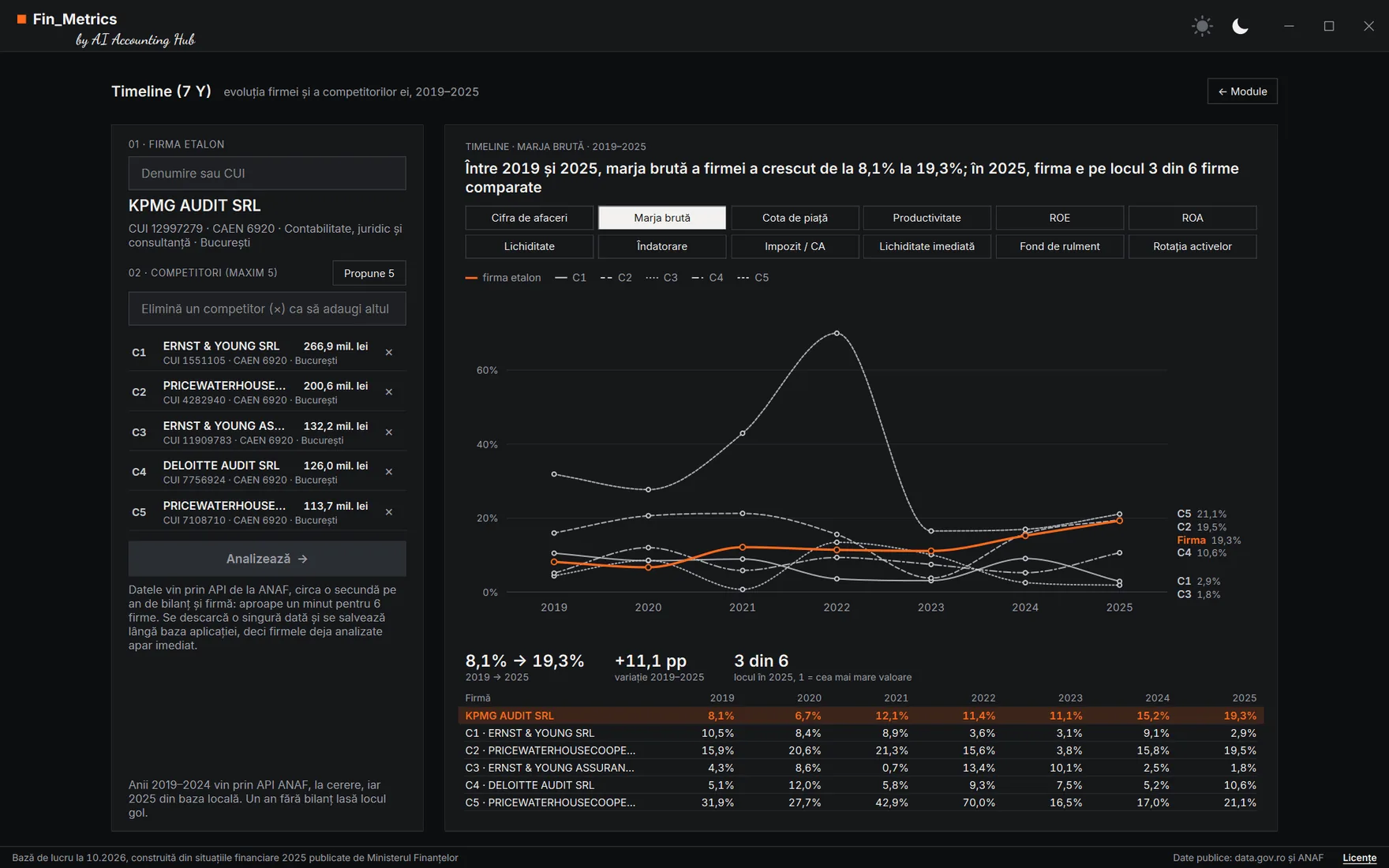1389x868 pixels.
Task: Click firma etalon's 2025 data point
Action: point(1119,521)
